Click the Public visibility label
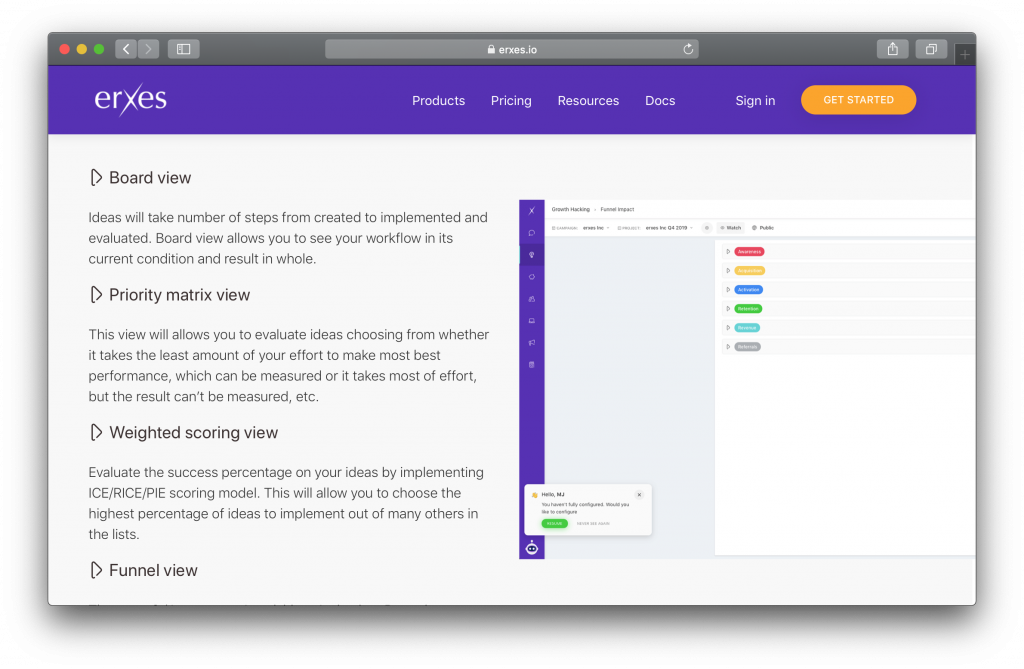Viewport: 1024px width, 669px height. 763,228
